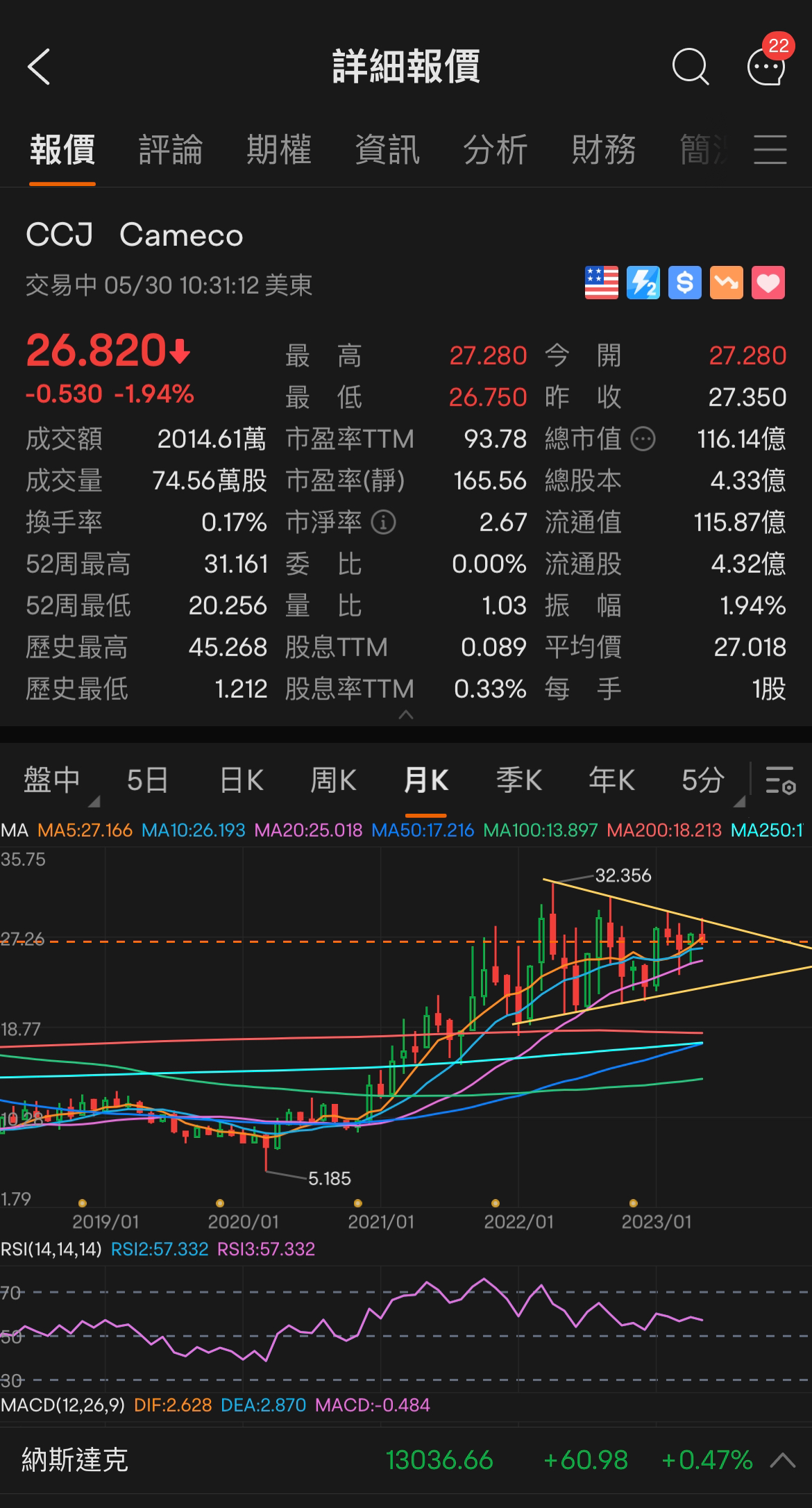Tap the 52周最高 value 31.161

coord(236,564)
